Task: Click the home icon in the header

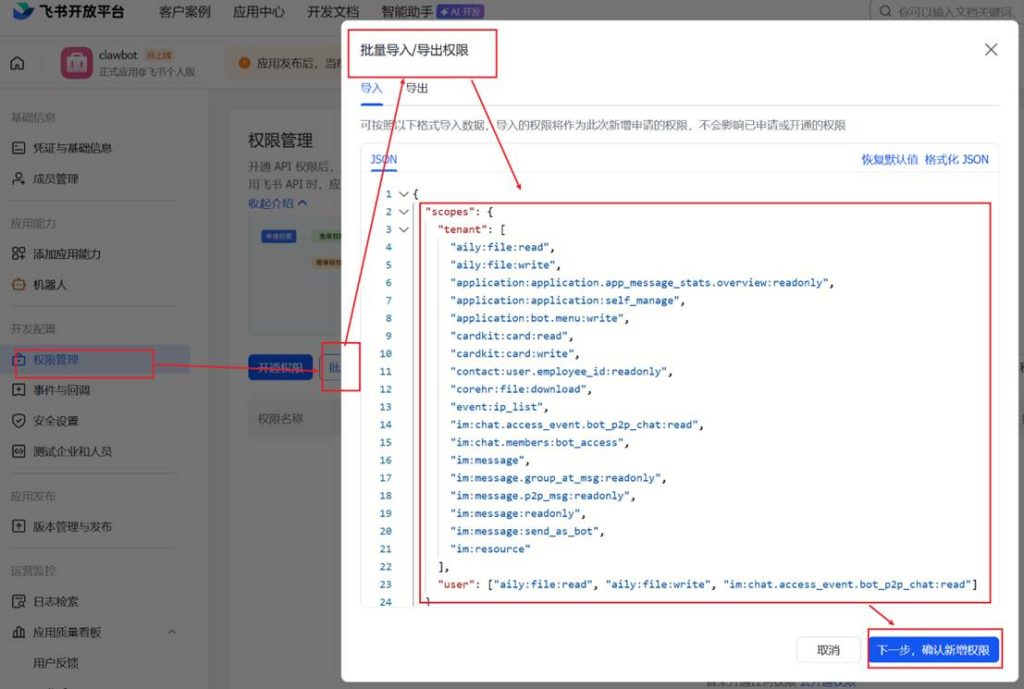Action: 17,64
